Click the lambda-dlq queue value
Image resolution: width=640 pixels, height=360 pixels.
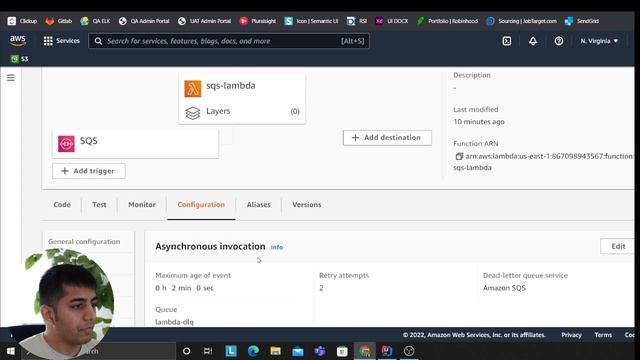(x=174, y=322)
